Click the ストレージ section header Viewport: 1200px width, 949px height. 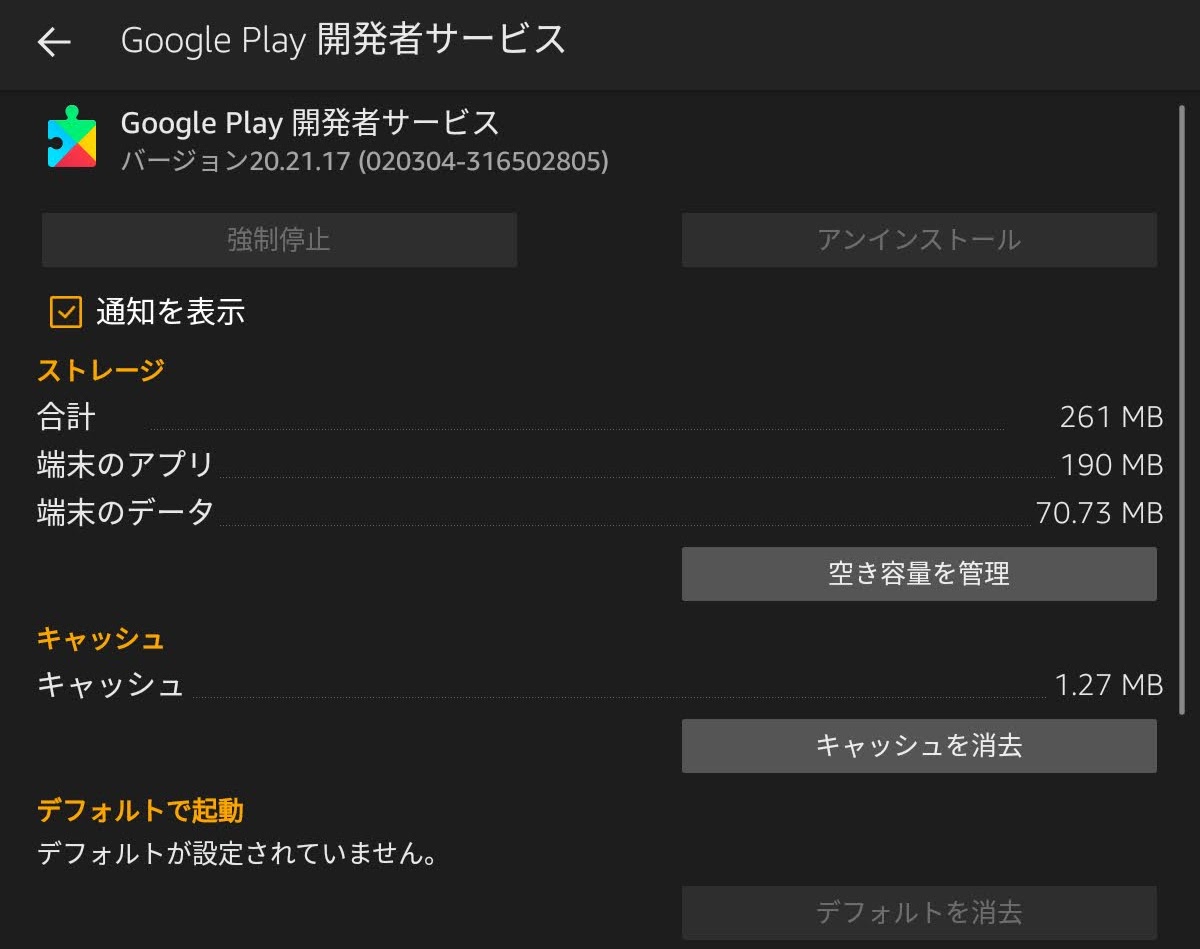coord(100,370)
